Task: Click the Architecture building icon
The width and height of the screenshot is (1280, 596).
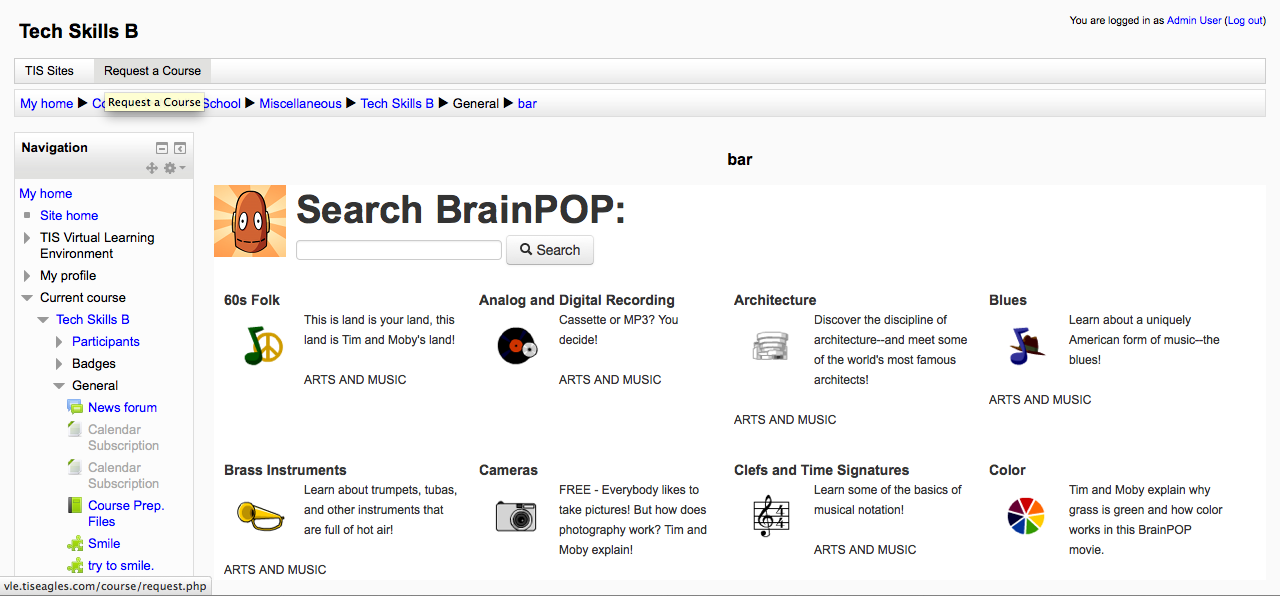Action: click(x=771, y=346)
